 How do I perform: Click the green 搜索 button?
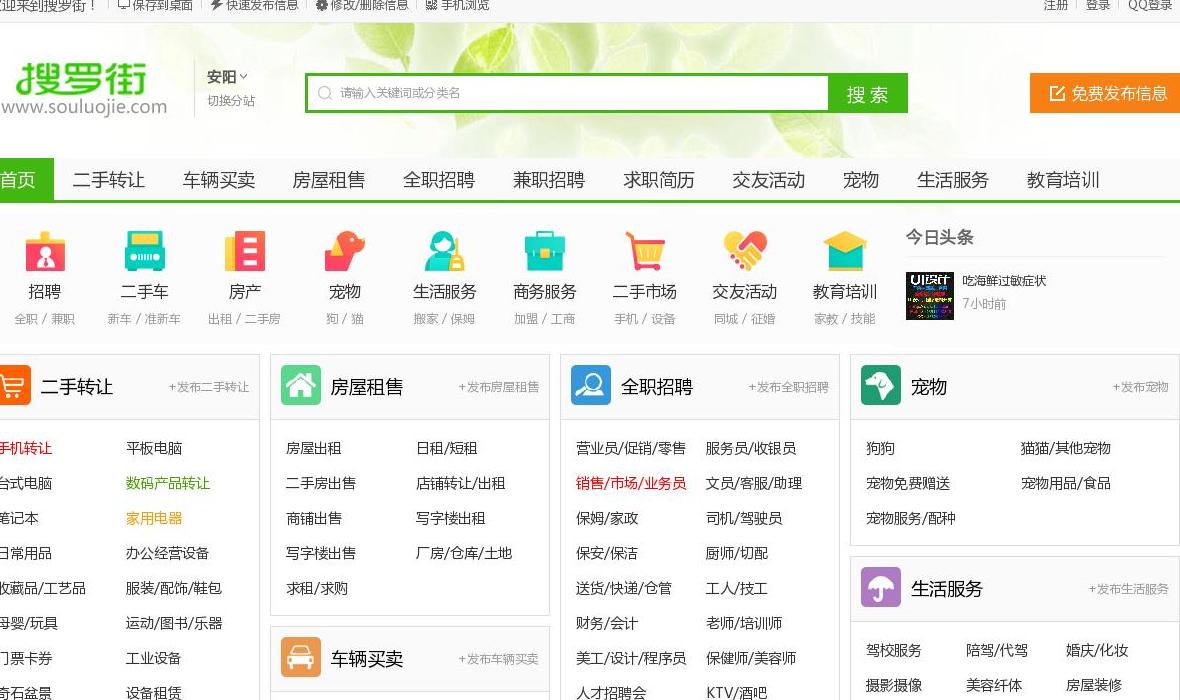(868, 93)
